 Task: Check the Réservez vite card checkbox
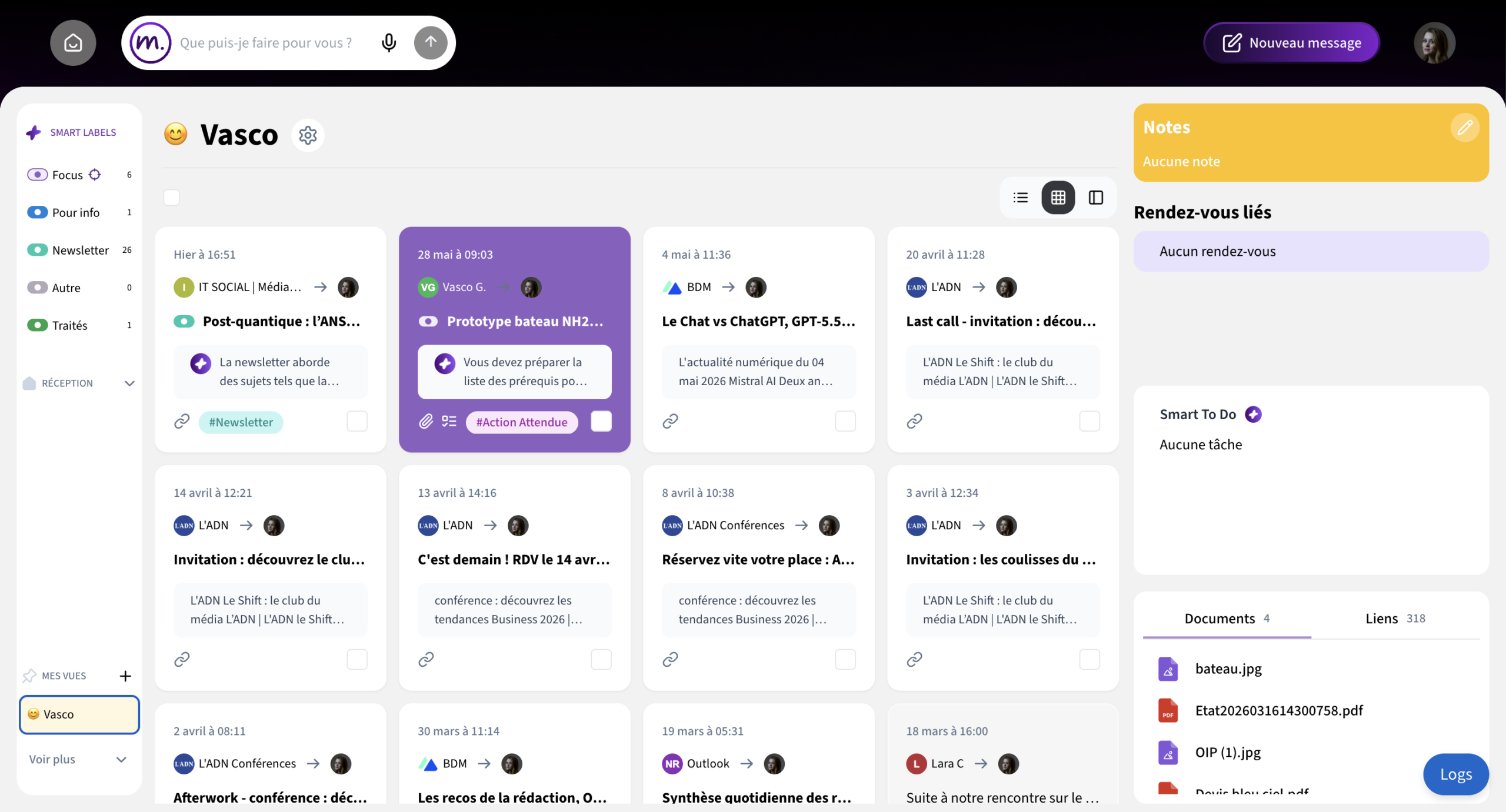pos(845,659)
